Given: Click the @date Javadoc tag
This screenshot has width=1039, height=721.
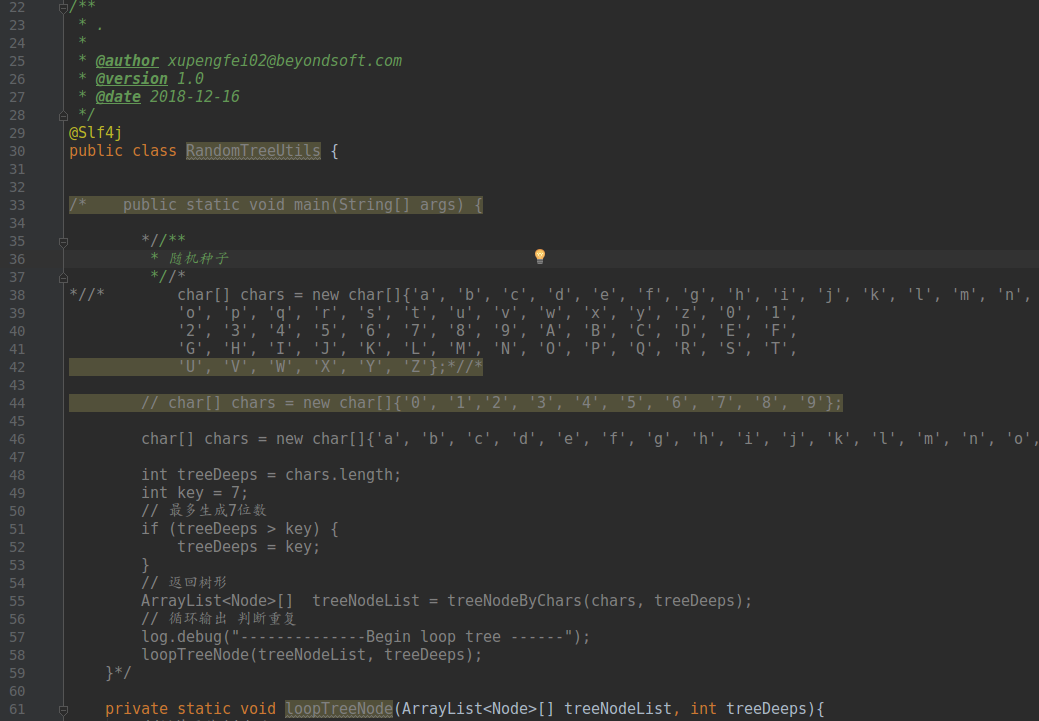Looking at the screenshot, I should [118, 97].
